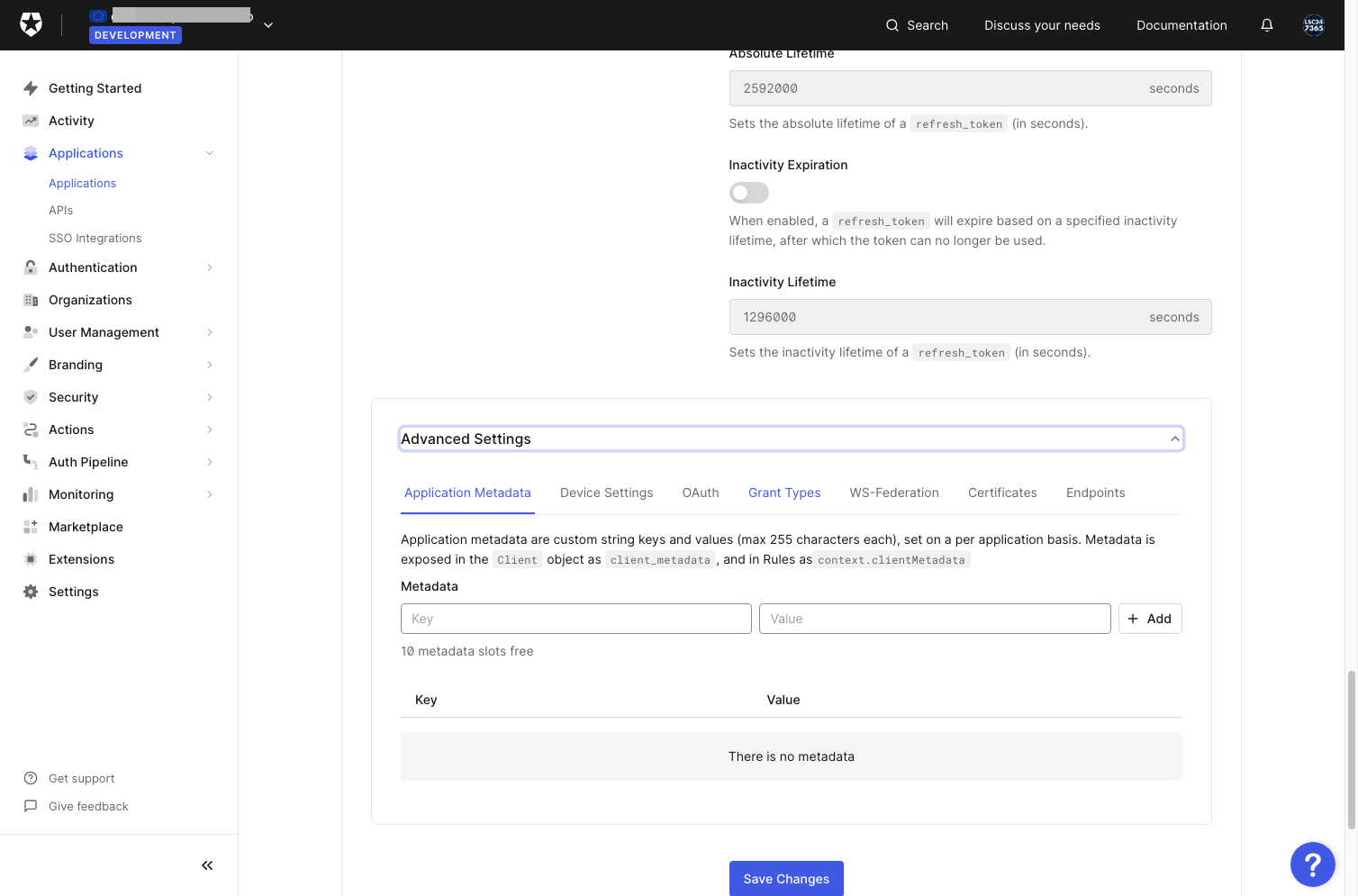The height and width of the screenshot is (896, 1358).
Task: Click the Security shield icon
Action: tap(31, 397)
